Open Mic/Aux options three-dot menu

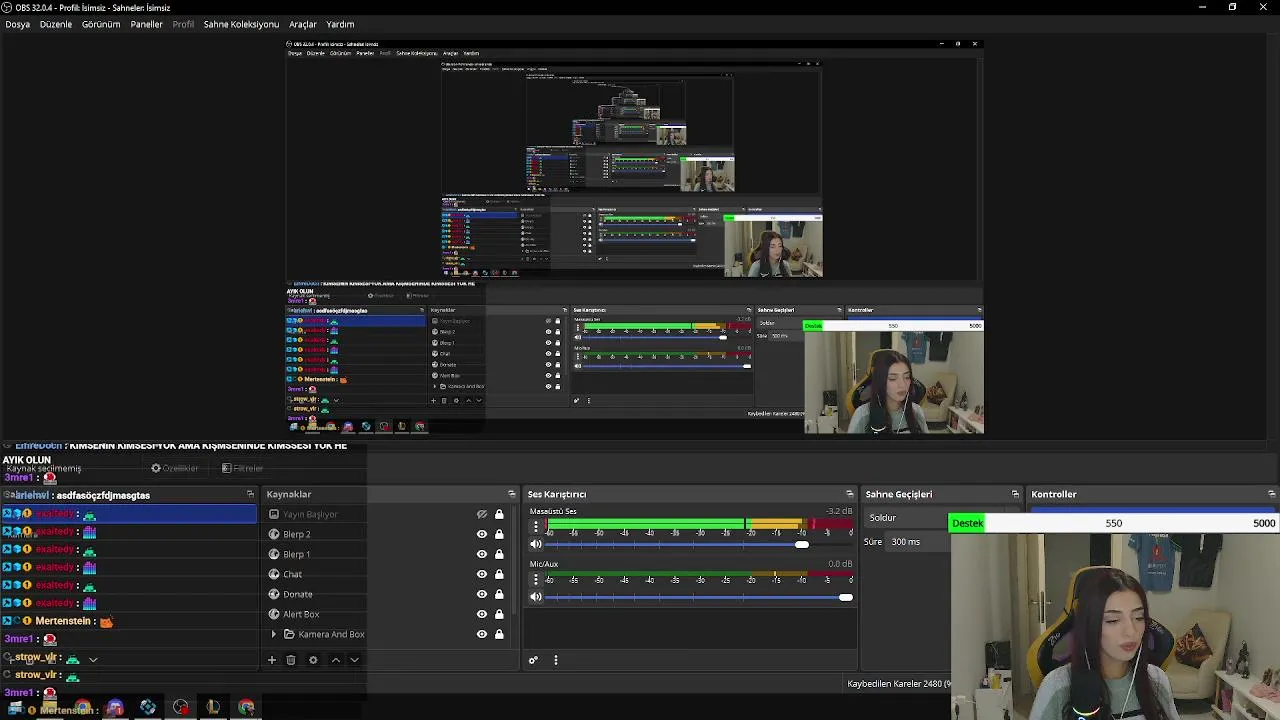[536, 578]
